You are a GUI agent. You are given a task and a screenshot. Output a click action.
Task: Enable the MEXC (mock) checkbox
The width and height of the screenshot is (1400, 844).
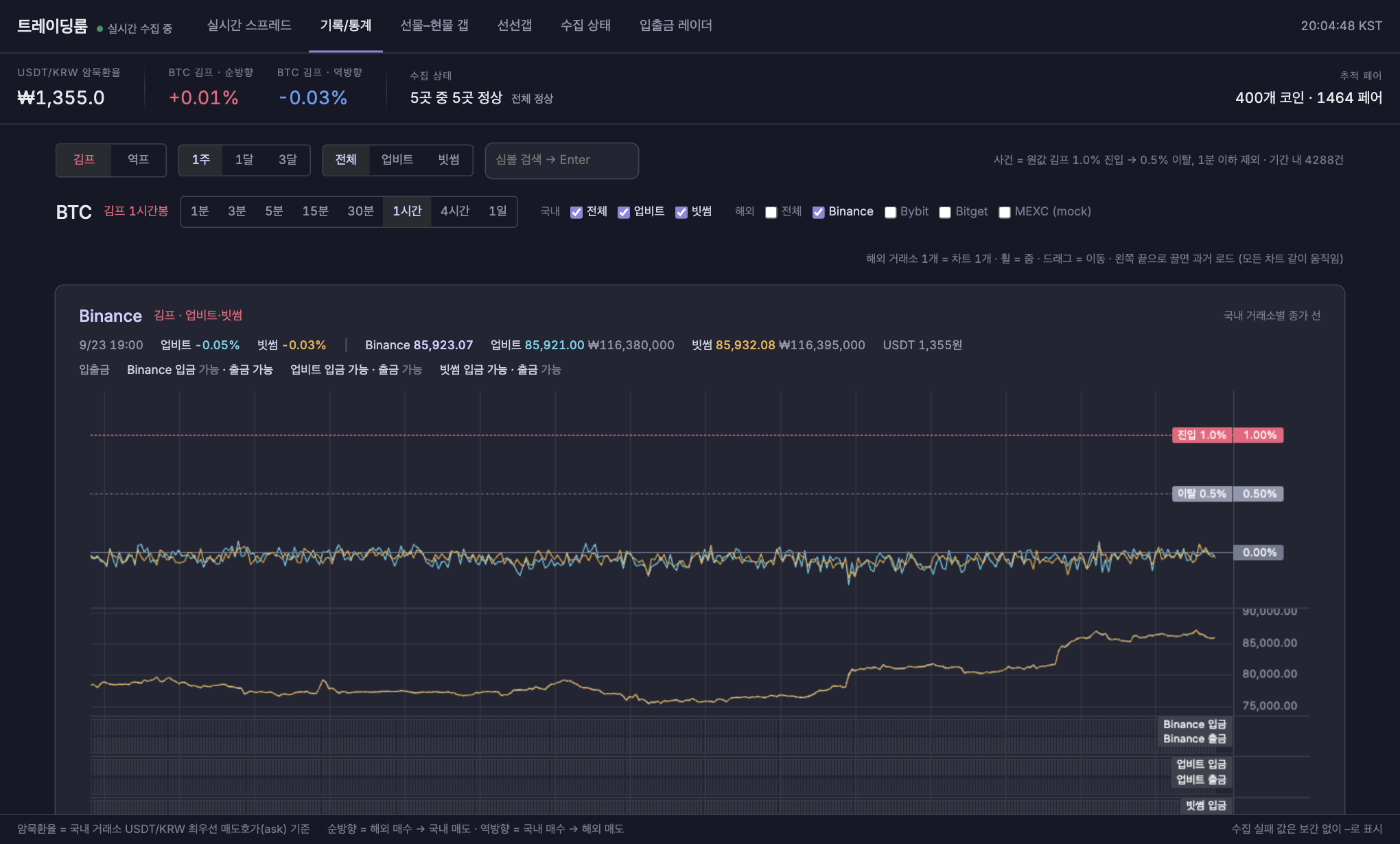(x=1005, y=212)
